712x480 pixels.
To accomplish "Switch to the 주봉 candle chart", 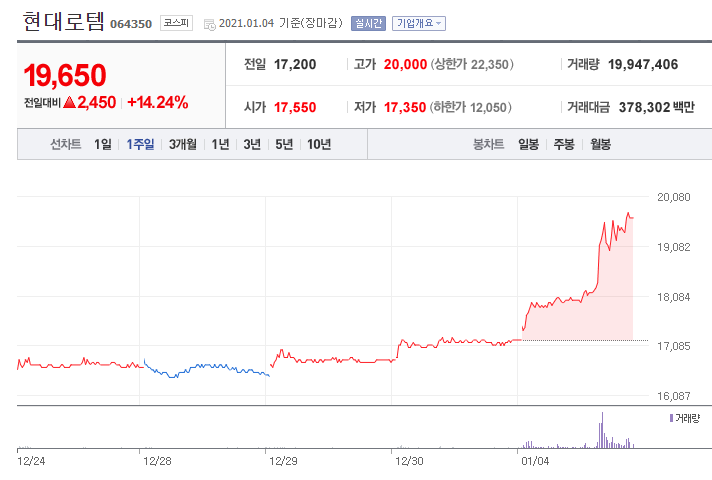I will tap(564, 144).
